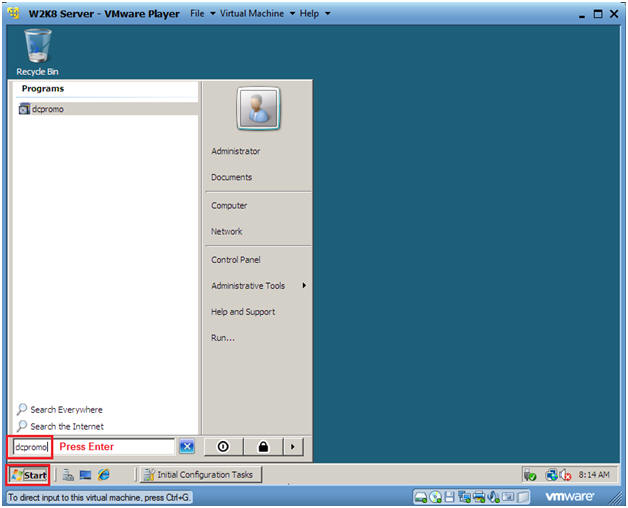Image resolution: width=628 pixels, height=508 pixels.
Task: Open the Initial Configuration Tasks taskbar button
Action: [201, 475]
